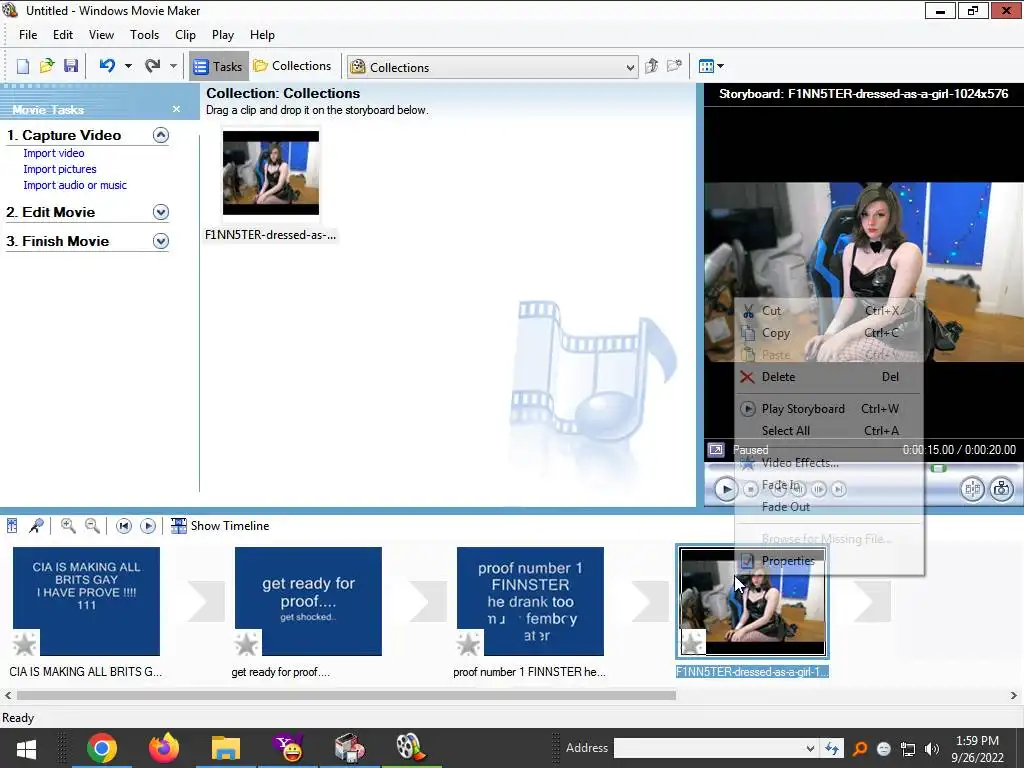Redo the last undone action
The height and width of the screenshot is (768, 1024).
153,66
